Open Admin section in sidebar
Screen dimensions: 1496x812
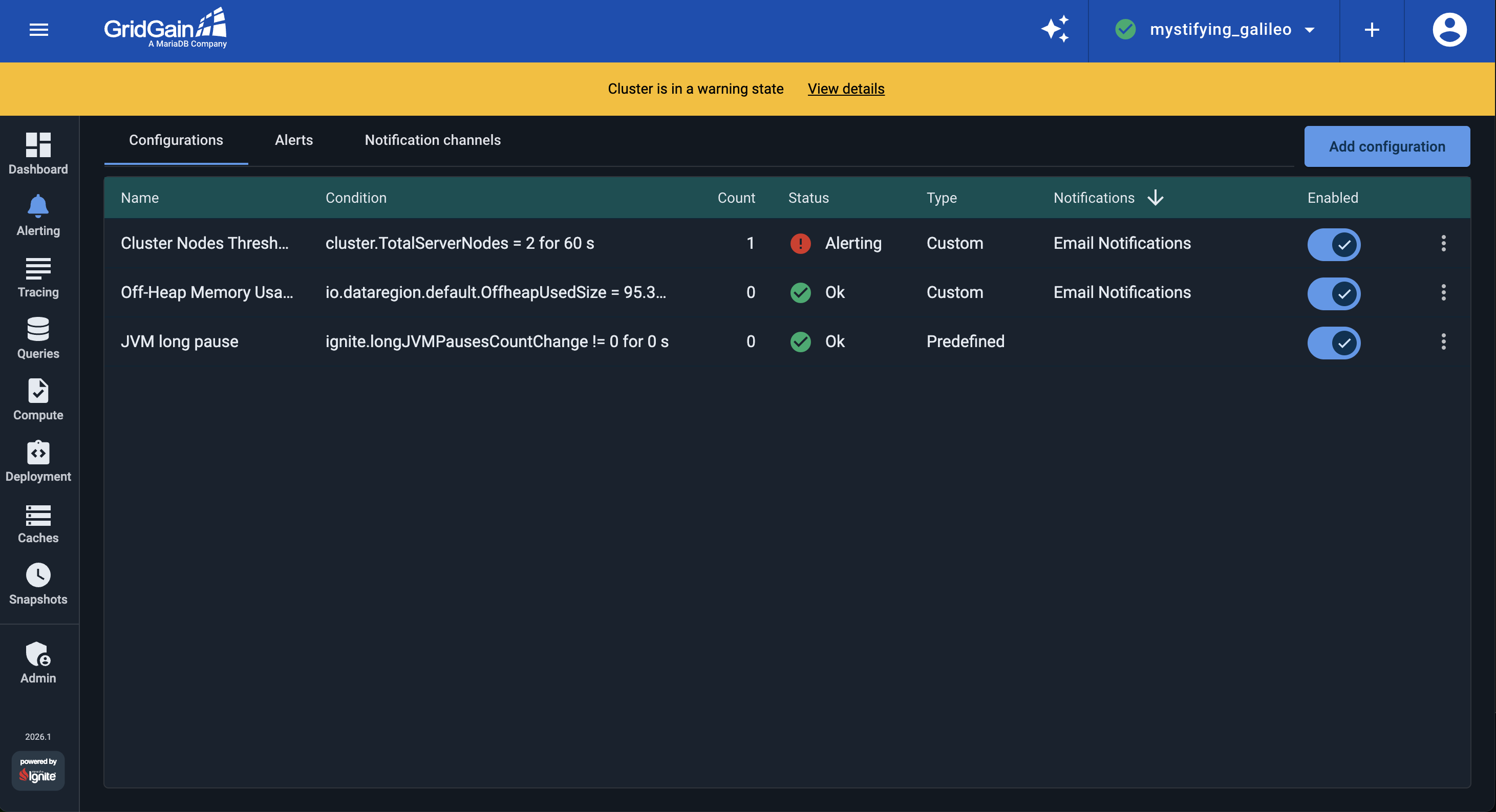(x=38, y=663)
